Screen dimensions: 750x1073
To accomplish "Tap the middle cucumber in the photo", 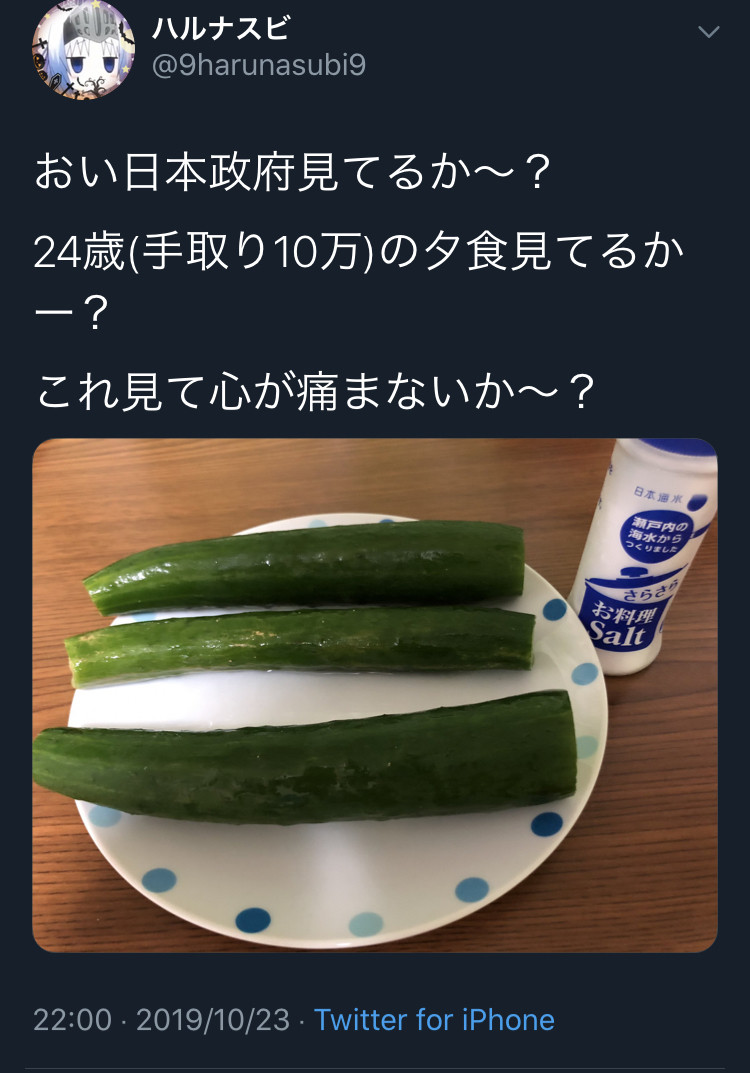I will (300, 645).
